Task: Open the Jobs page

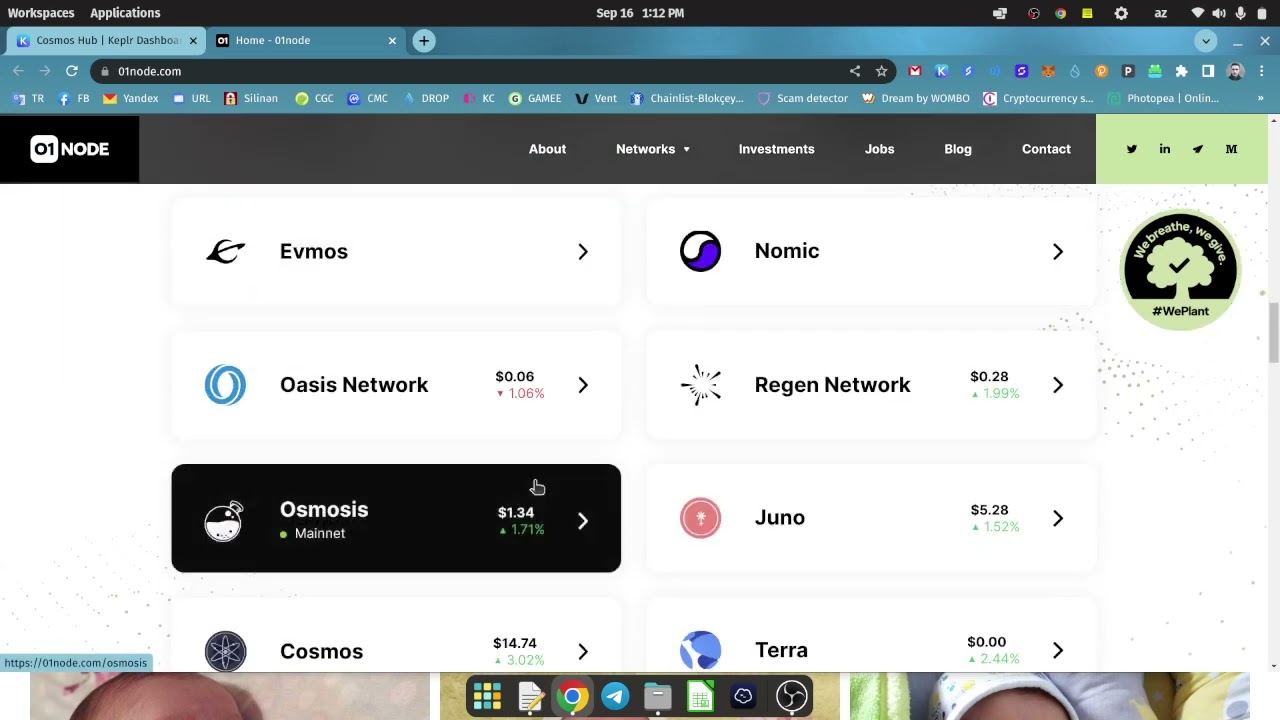Action: pos(879,149)
